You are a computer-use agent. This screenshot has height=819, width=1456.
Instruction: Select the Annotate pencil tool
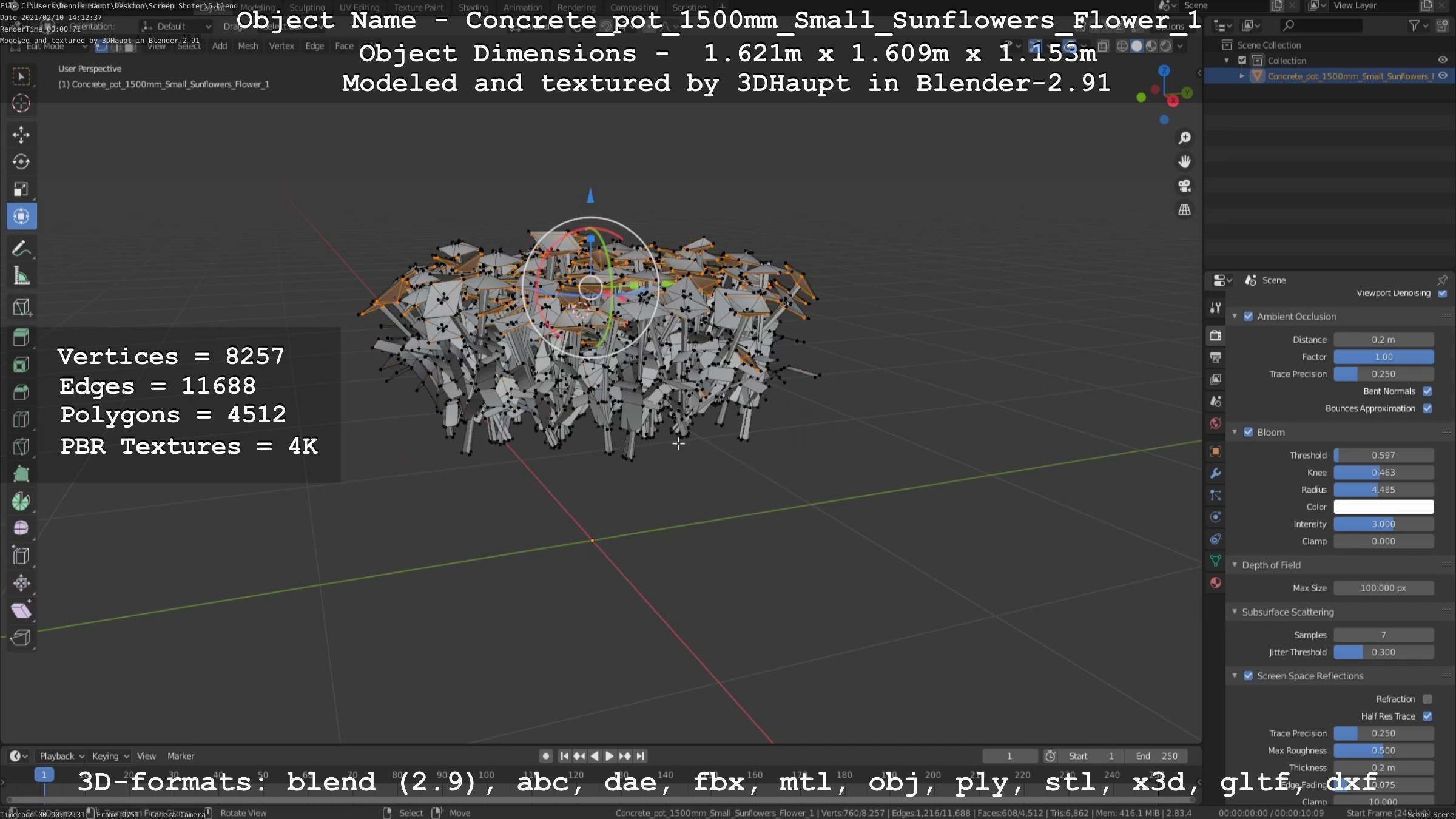[21, 249]
